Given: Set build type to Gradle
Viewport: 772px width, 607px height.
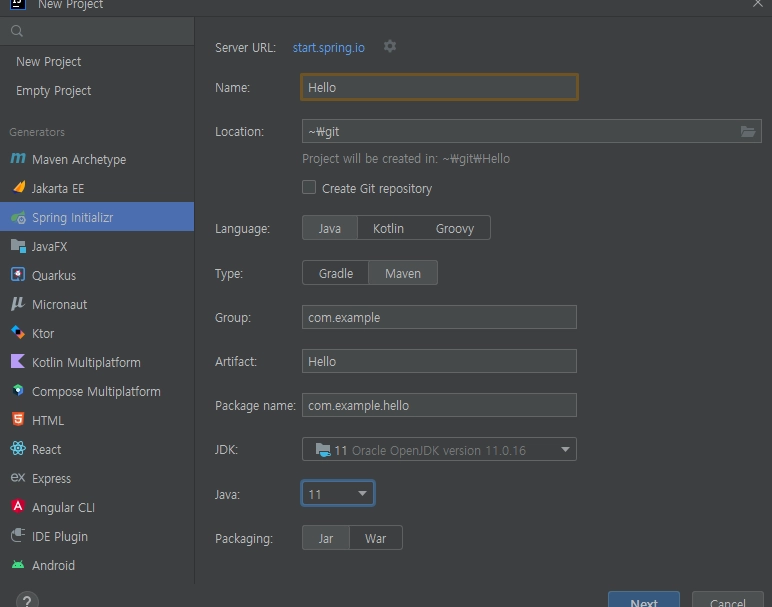Looking at the screenshot, I should [336, 273].
